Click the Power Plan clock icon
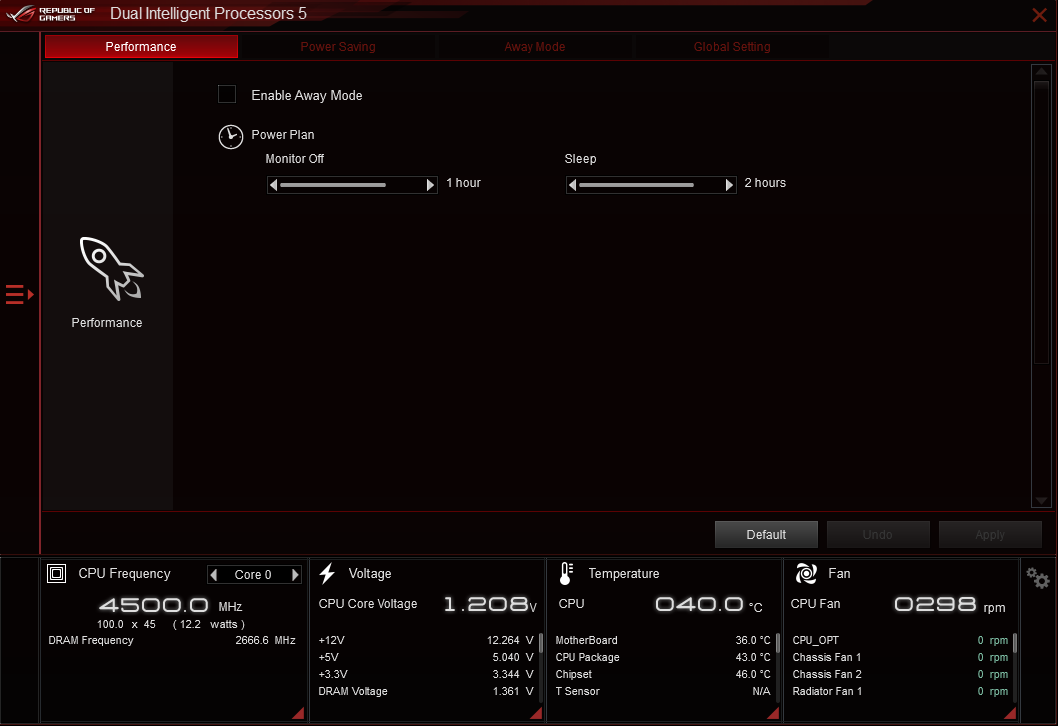This screenshot has height=726, width=1058. pyautogui.click(x=230, y=137)
